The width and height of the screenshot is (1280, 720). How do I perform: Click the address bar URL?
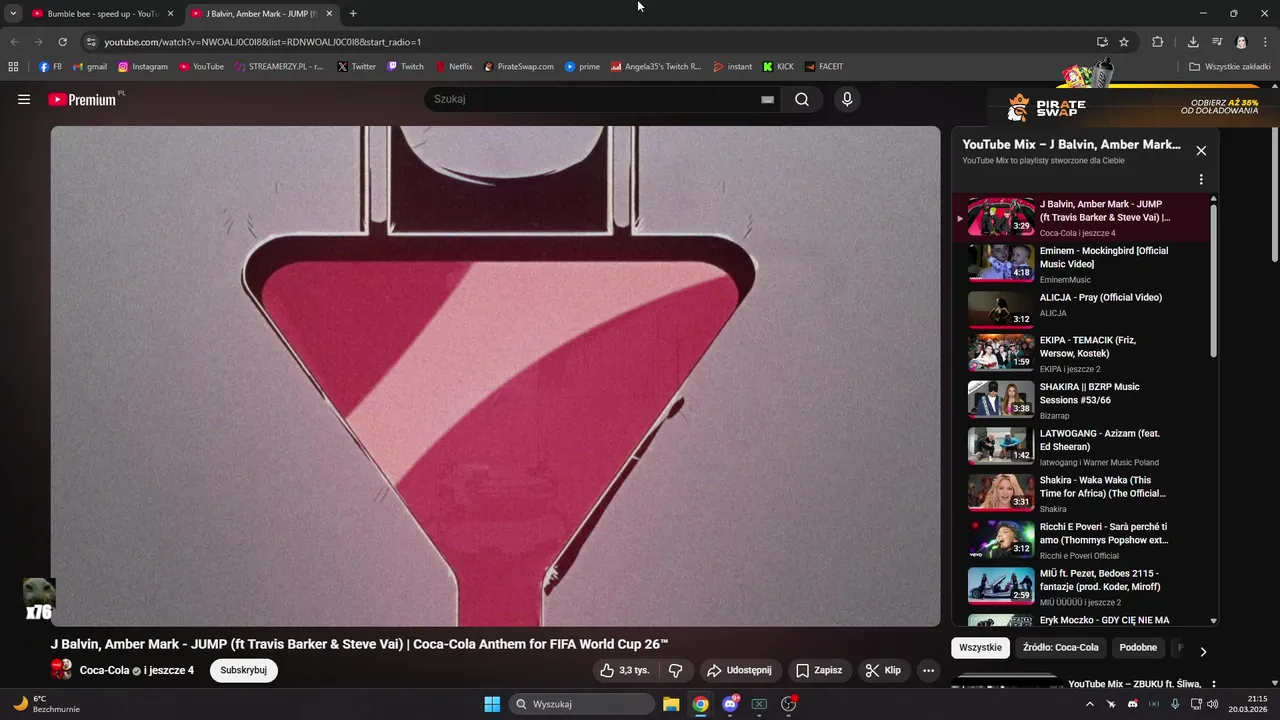(x=262, y=42)
